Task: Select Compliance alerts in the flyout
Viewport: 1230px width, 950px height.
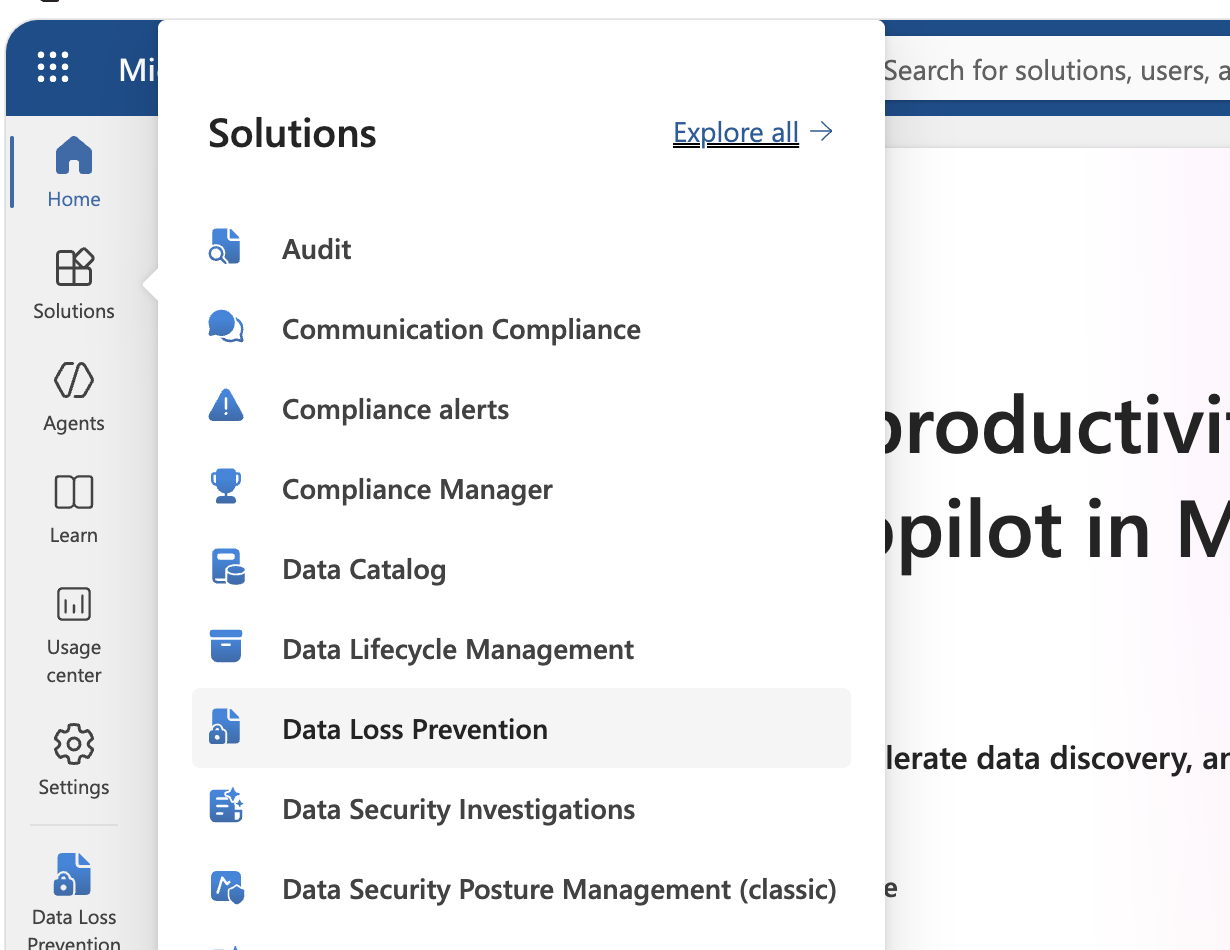Action: [521, 408]
